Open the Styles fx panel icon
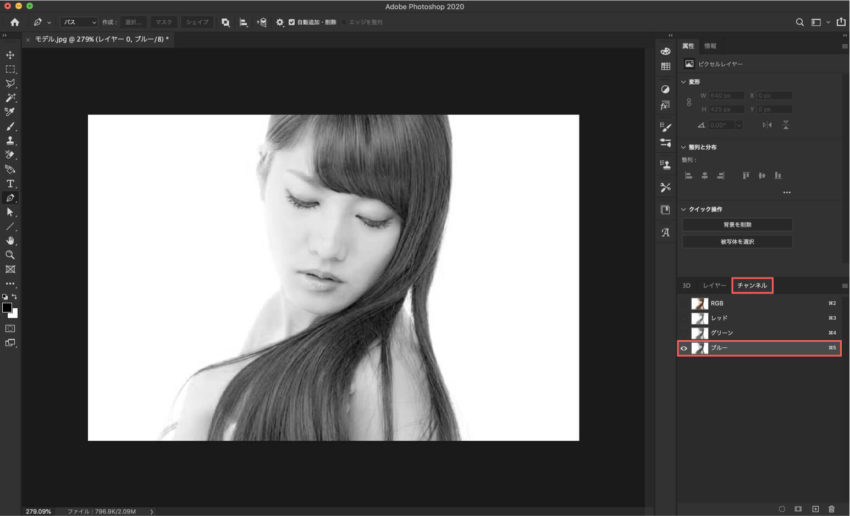Viewport: 850px width, 516px height. (x=665, y=105)
